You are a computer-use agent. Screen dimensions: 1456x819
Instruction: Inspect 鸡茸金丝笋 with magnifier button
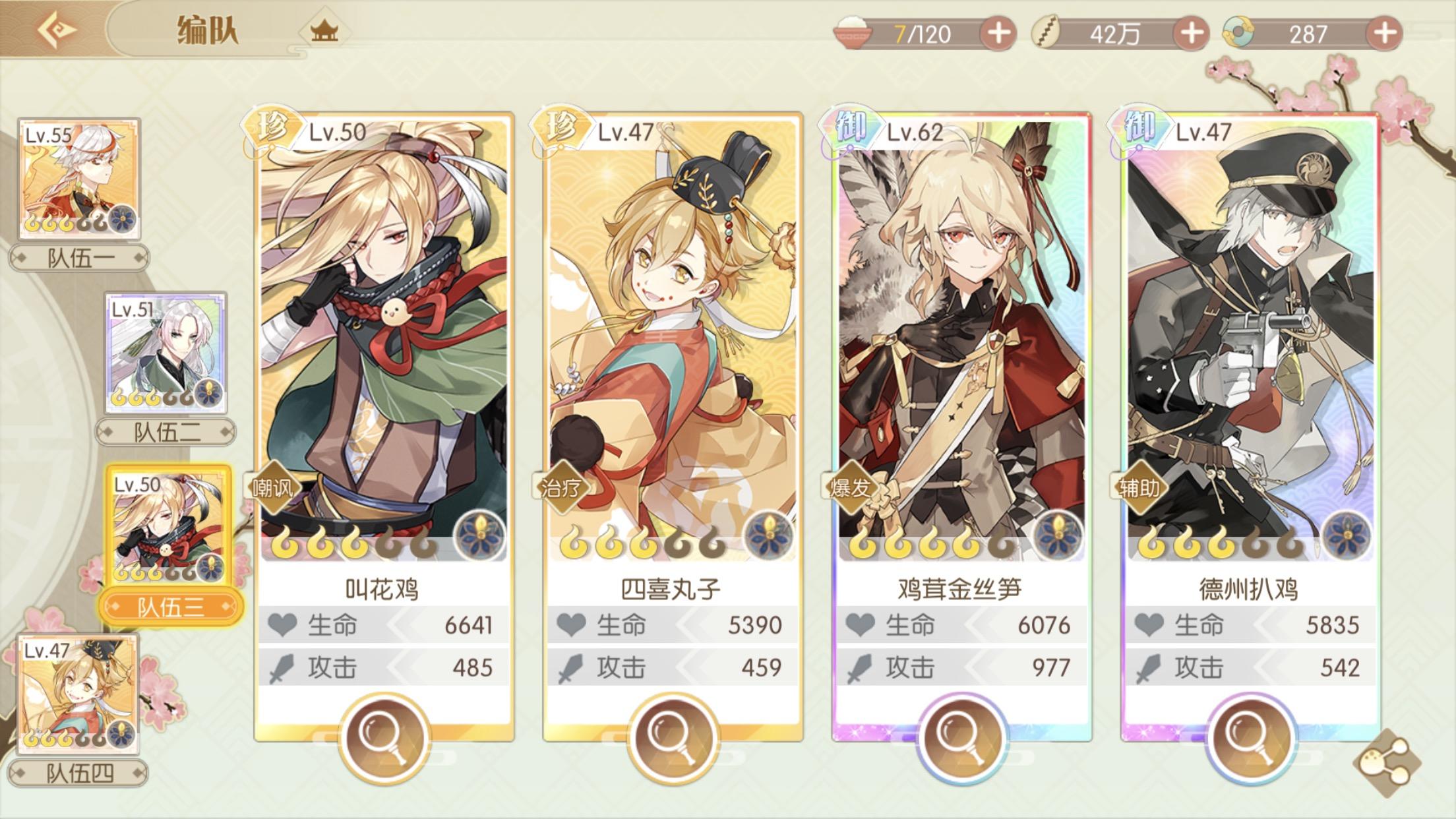pos(961,736)
